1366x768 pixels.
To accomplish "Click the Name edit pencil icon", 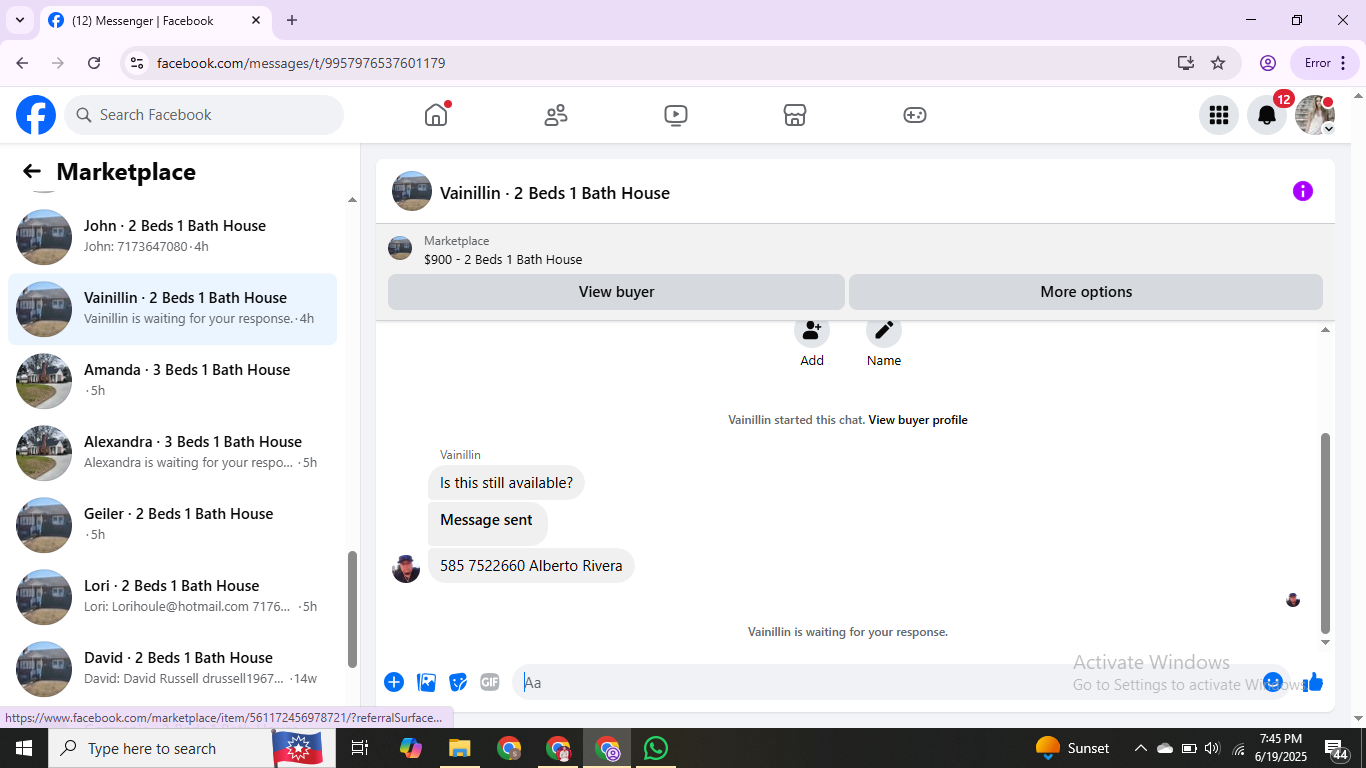I will [884, 331].
